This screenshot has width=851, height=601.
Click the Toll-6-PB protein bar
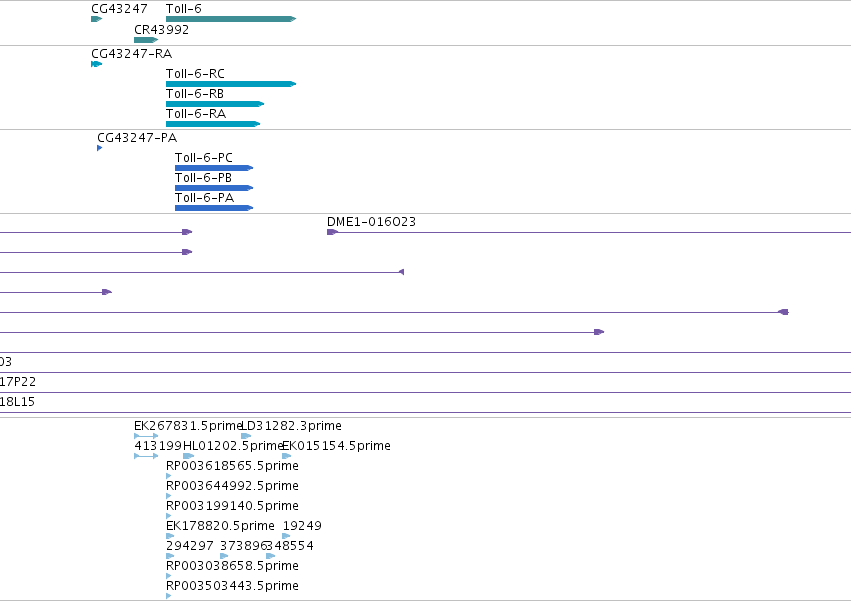tap(214, 188)
